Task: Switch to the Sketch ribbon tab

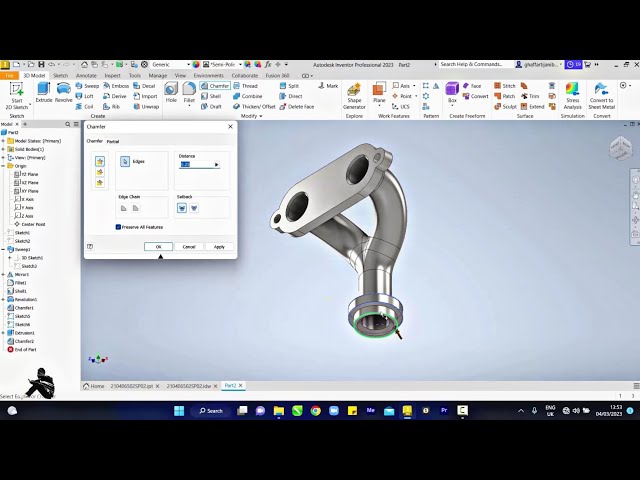Action: (x=60, y=76)
